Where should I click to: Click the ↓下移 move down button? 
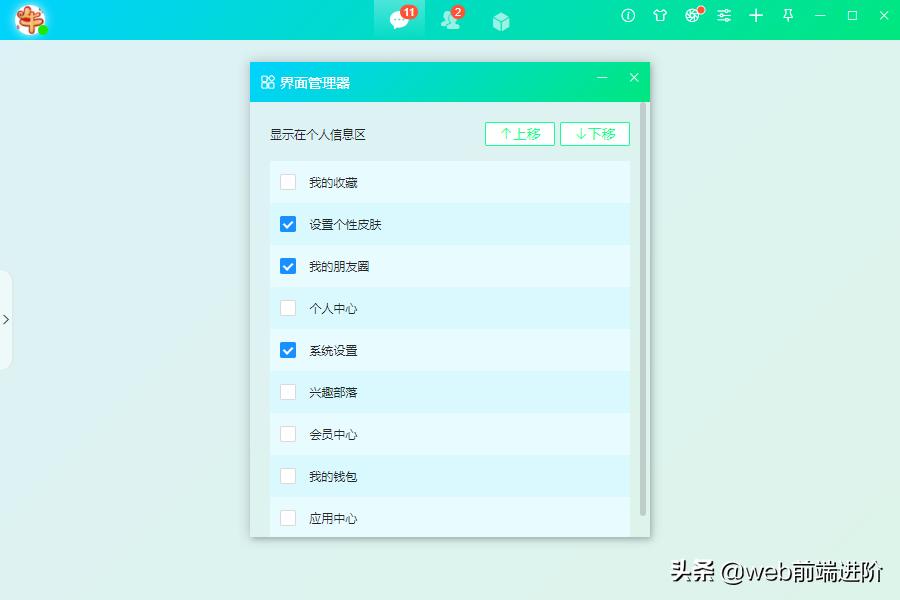click(594, 133)
